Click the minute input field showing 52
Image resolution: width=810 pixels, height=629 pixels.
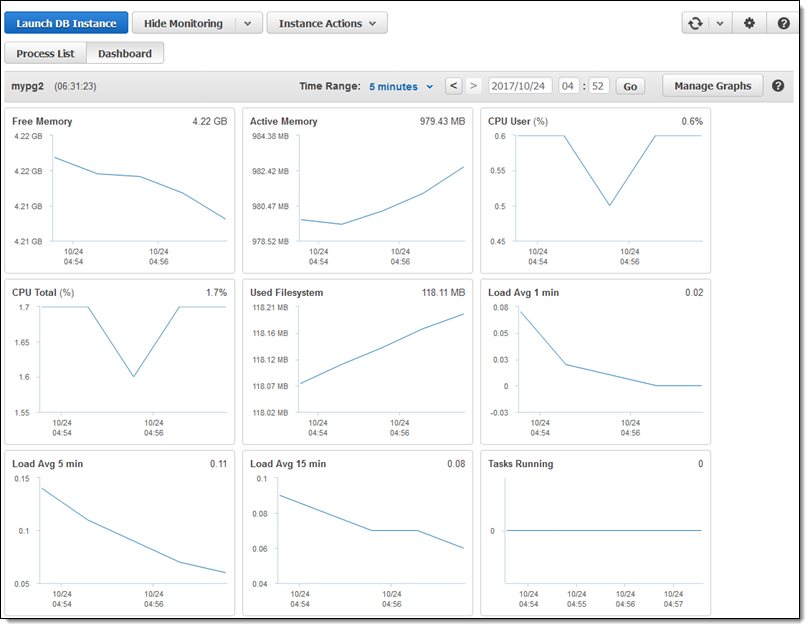click(598, 86)
